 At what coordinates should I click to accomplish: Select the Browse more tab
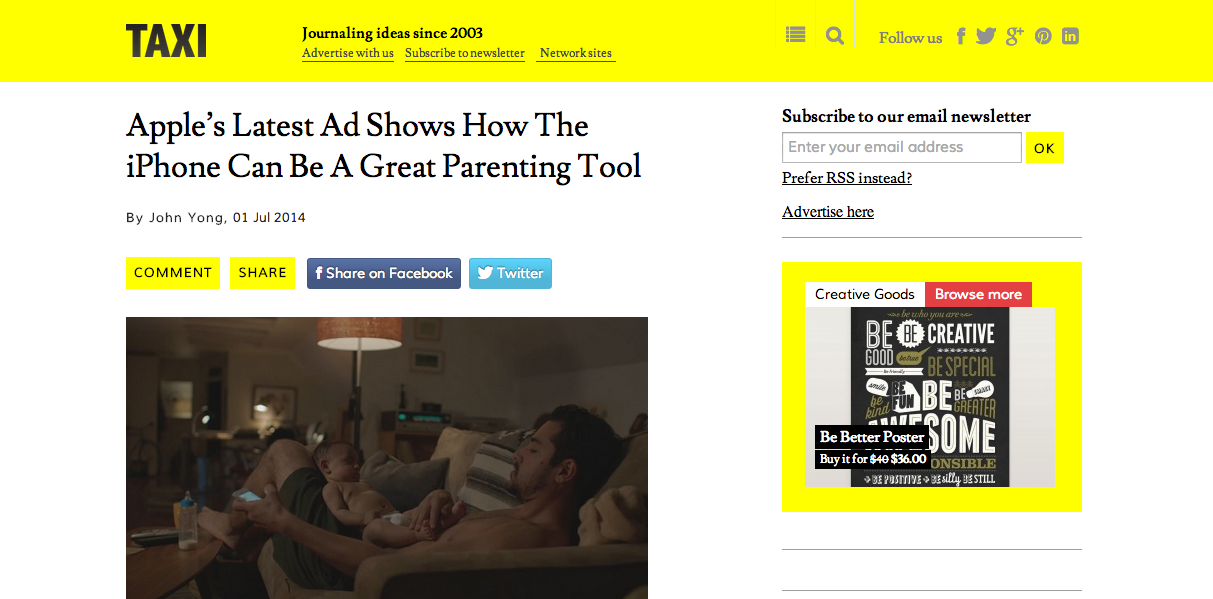point(978,294)
